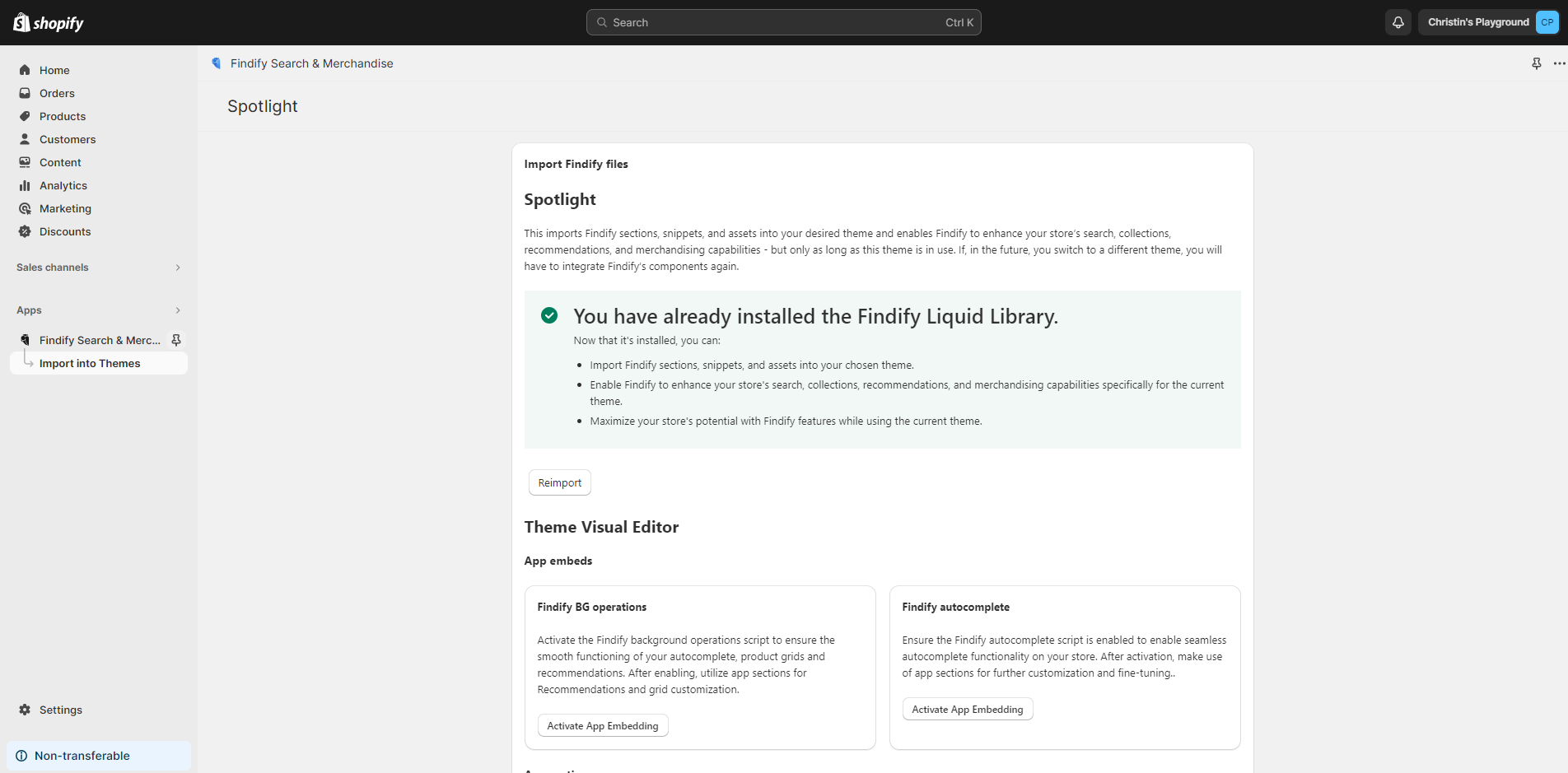
Task: Open the Home section in the sidebar
Action: (x=54, y=70)
